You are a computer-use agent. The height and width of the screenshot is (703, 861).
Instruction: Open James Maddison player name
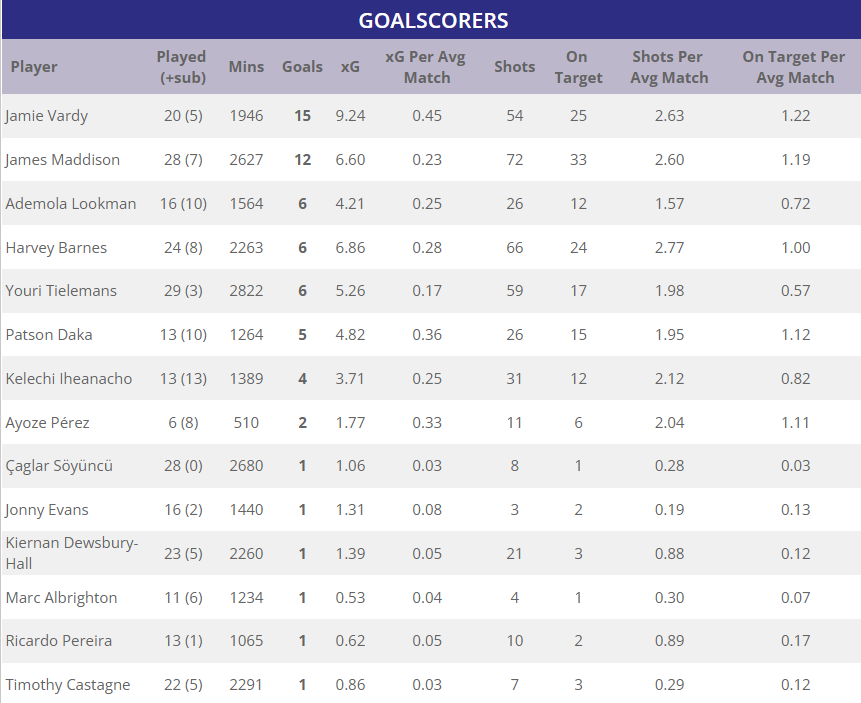coord(63,160)
